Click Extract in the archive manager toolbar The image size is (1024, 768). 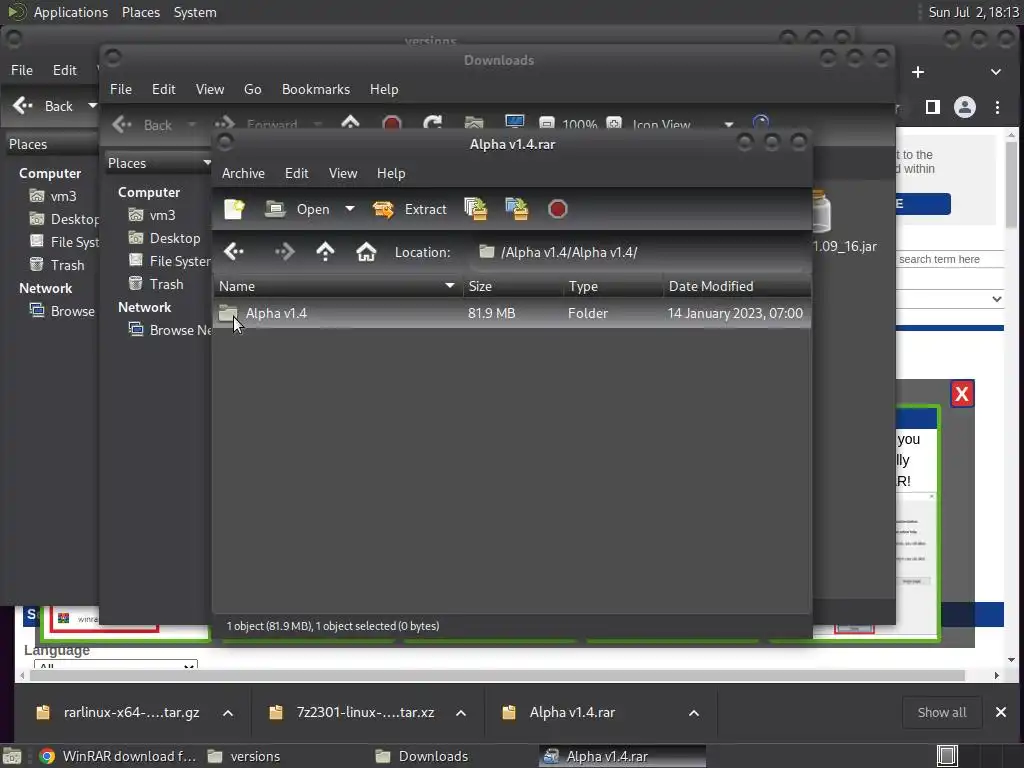[x=409, y=209]
